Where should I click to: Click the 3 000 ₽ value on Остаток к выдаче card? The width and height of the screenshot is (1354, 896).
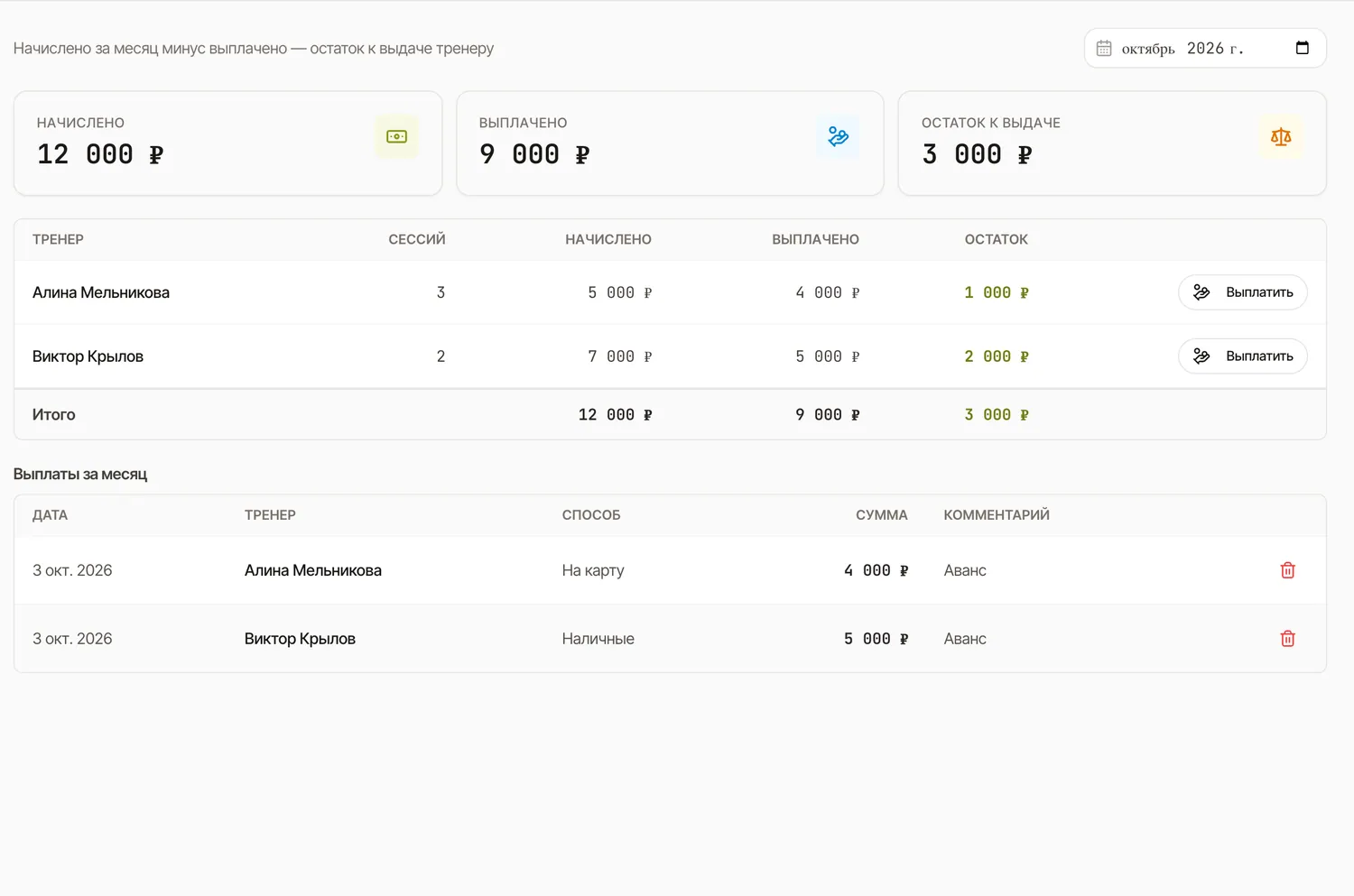pos(977,154)
